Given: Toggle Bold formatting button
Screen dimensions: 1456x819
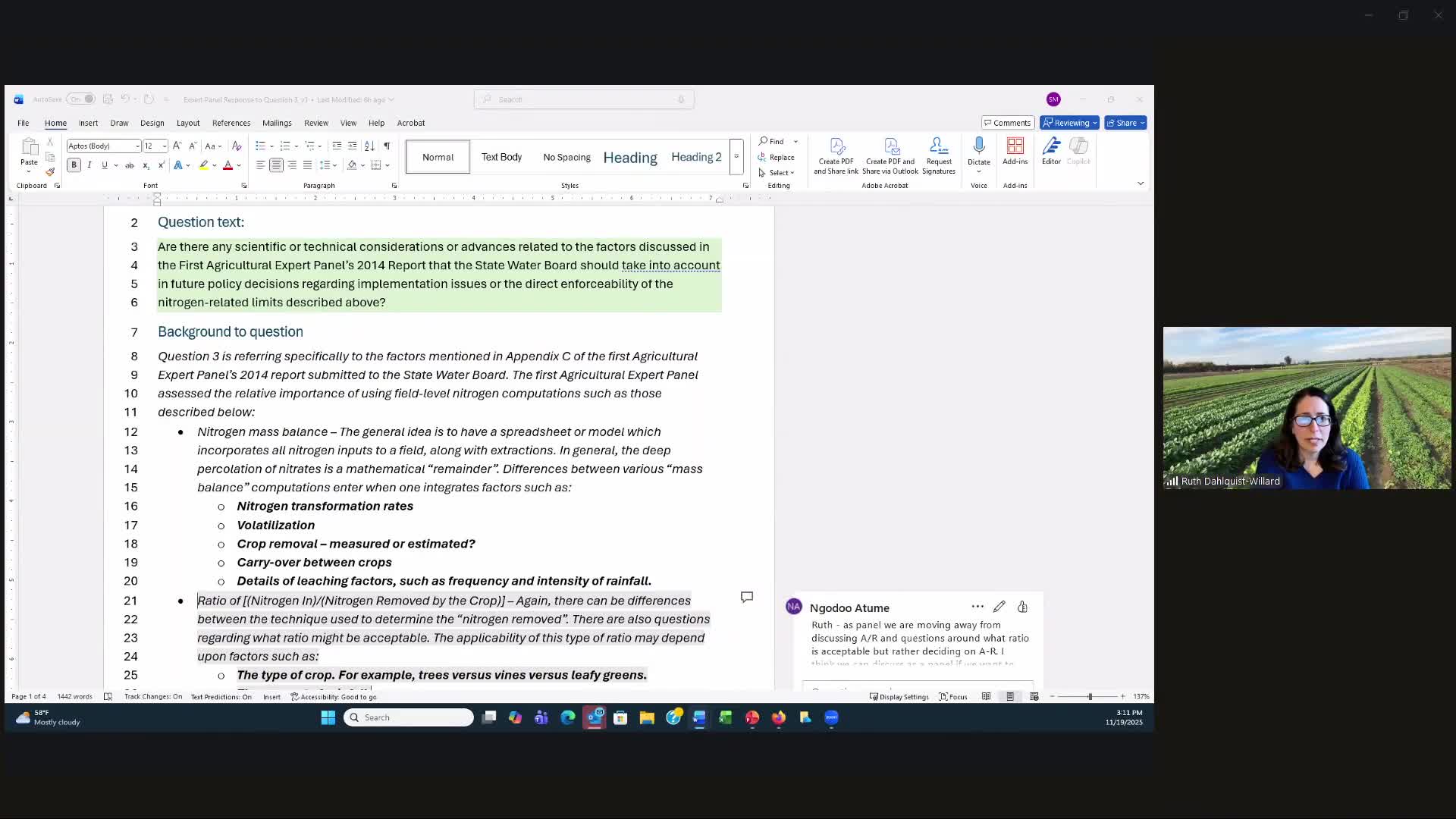Looking at the screenshot, I should pyautogui.click(x=74, y=165).
